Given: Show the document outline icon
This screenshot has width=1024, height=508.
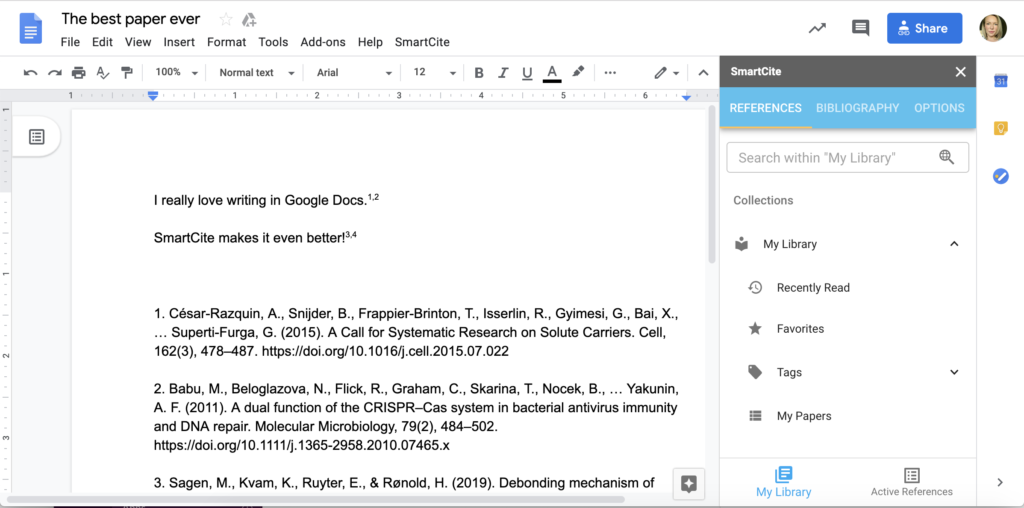Looking at the screenshot, I should pos(37,136).
